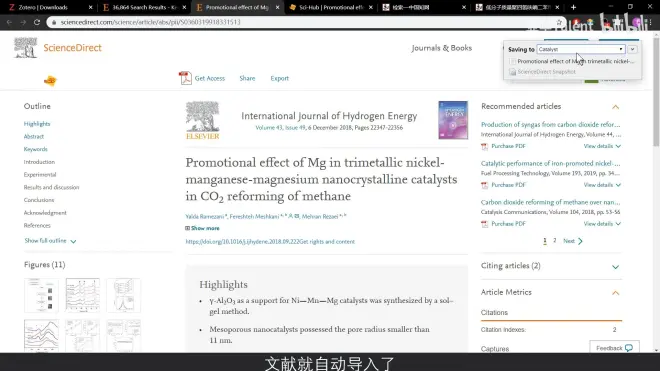Viewport: 660px width, 371px height.
Task: Click the Share button
Action: tap(247, 78)
